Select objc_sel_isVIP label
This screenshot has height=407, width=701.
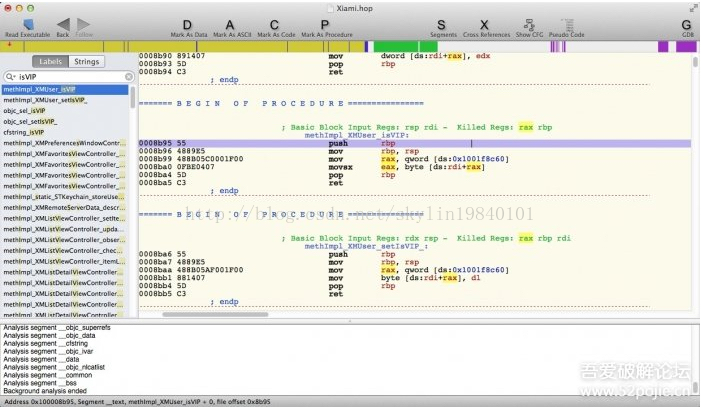coord(65,111)
